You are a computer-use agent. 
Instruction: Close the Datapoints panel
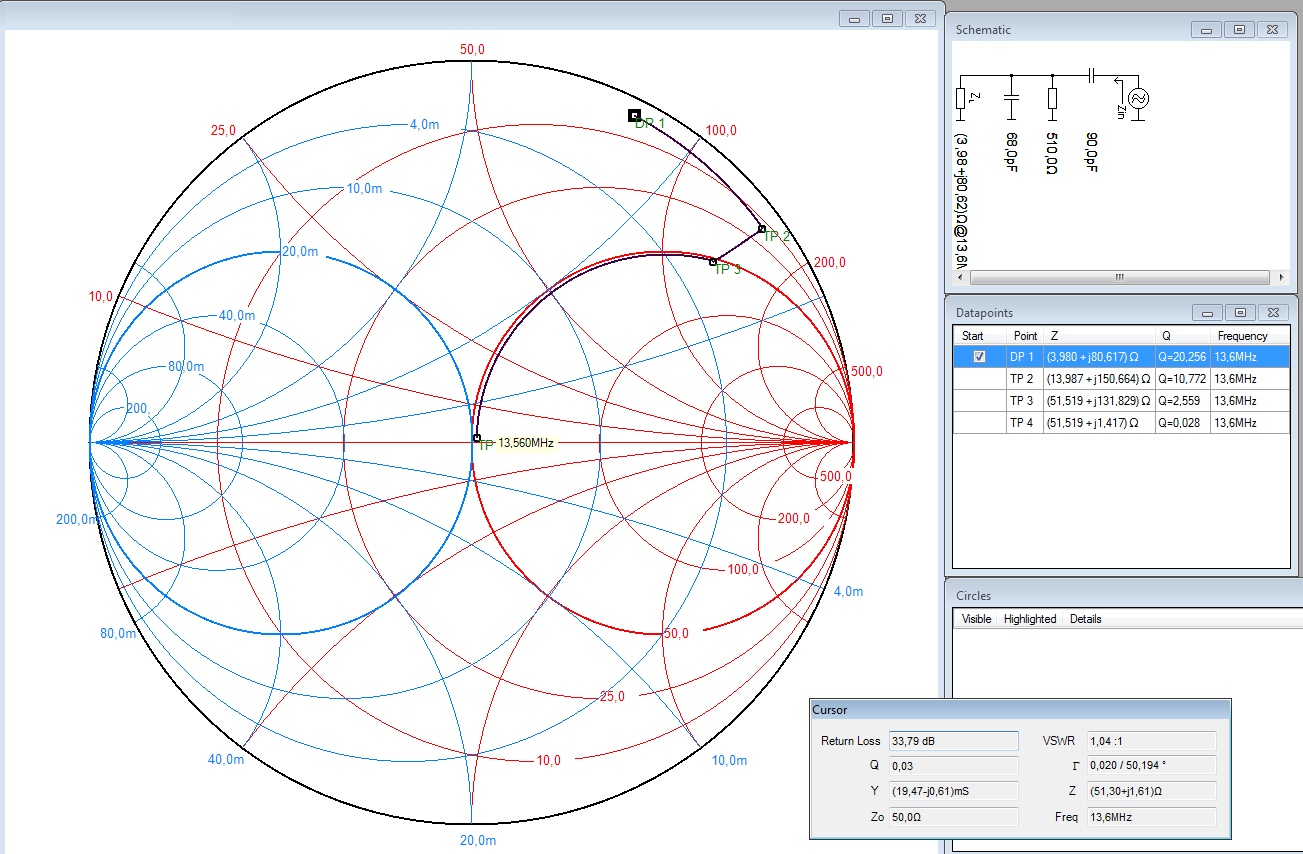pyautogui.click(x=1271, y=313)
